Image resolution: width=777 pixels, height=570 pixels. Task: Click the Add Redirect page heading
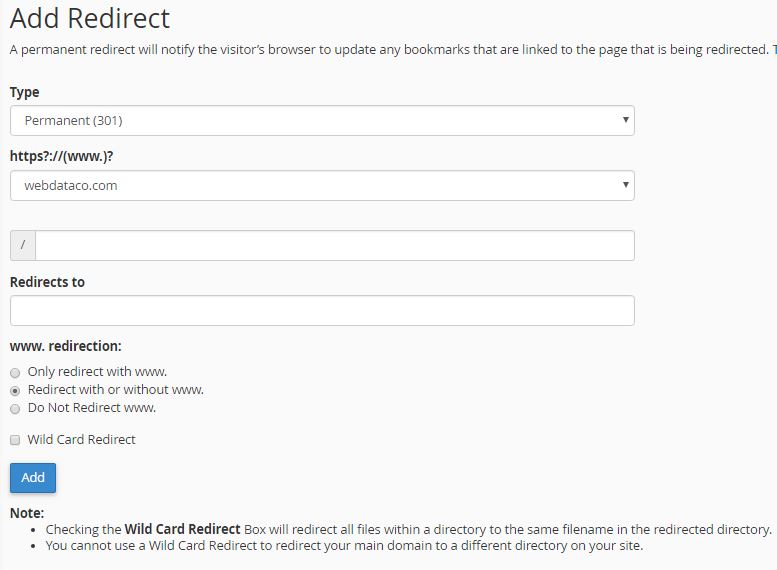click(x=90, y=18)
